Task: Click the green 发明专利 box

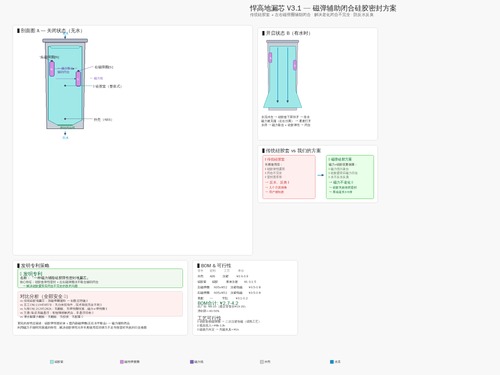Action: coord(100,278)
